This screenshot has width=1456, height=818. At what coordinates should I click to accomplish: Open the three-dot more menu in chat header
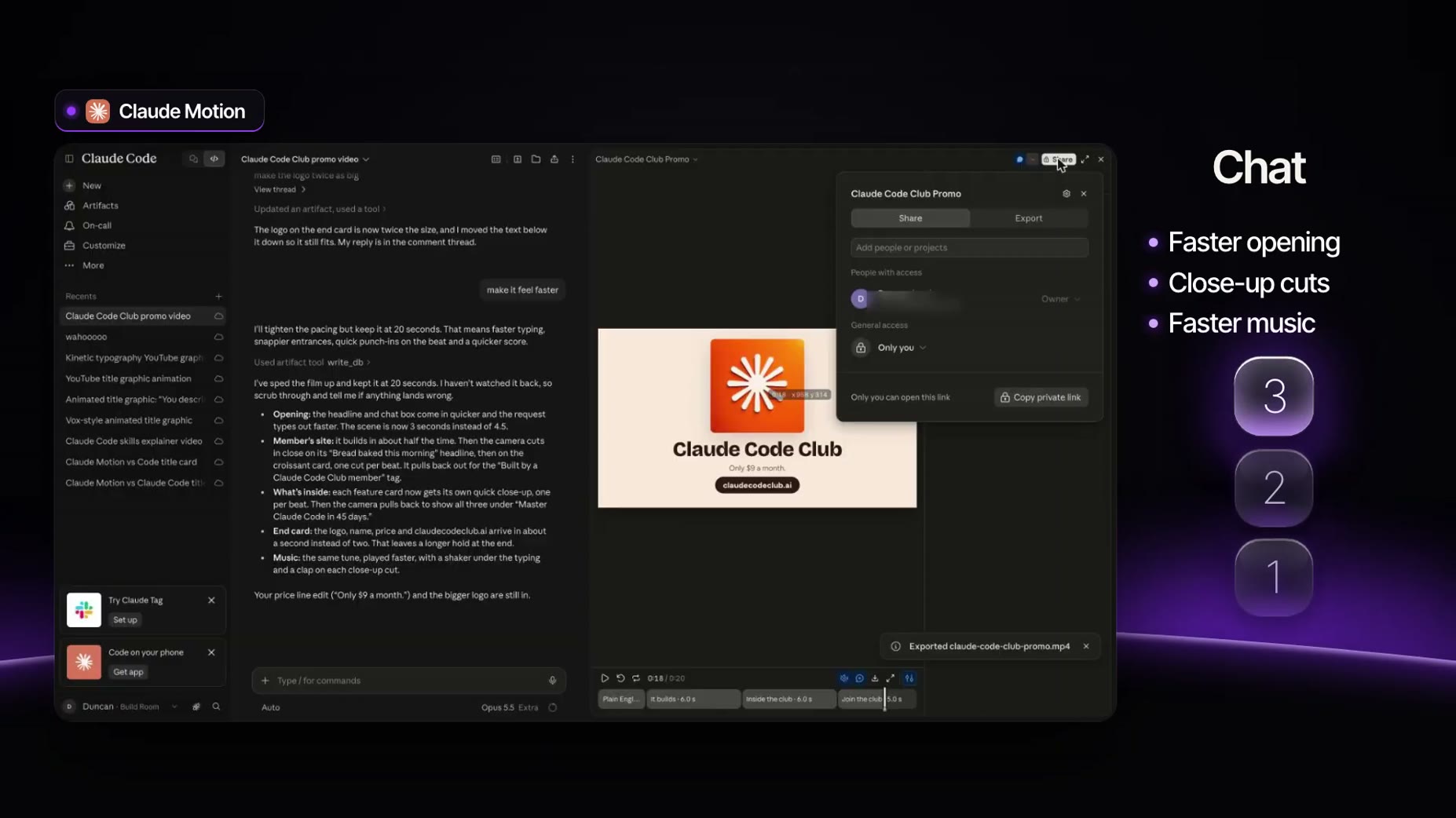click(573, 159)
